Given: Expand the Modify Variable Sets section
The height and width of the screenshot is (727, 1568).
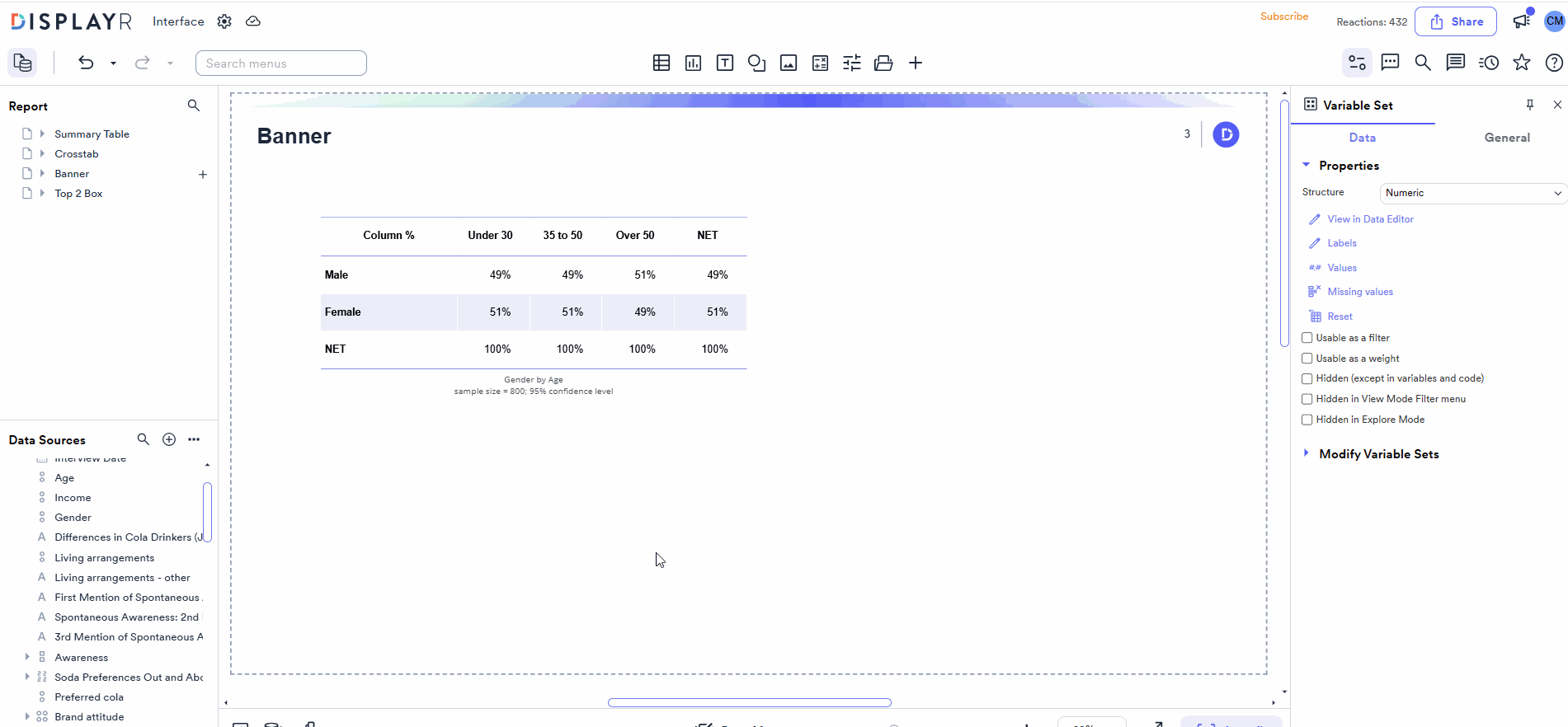Looking at the screenshot, I should click(x=1306, y=453).
